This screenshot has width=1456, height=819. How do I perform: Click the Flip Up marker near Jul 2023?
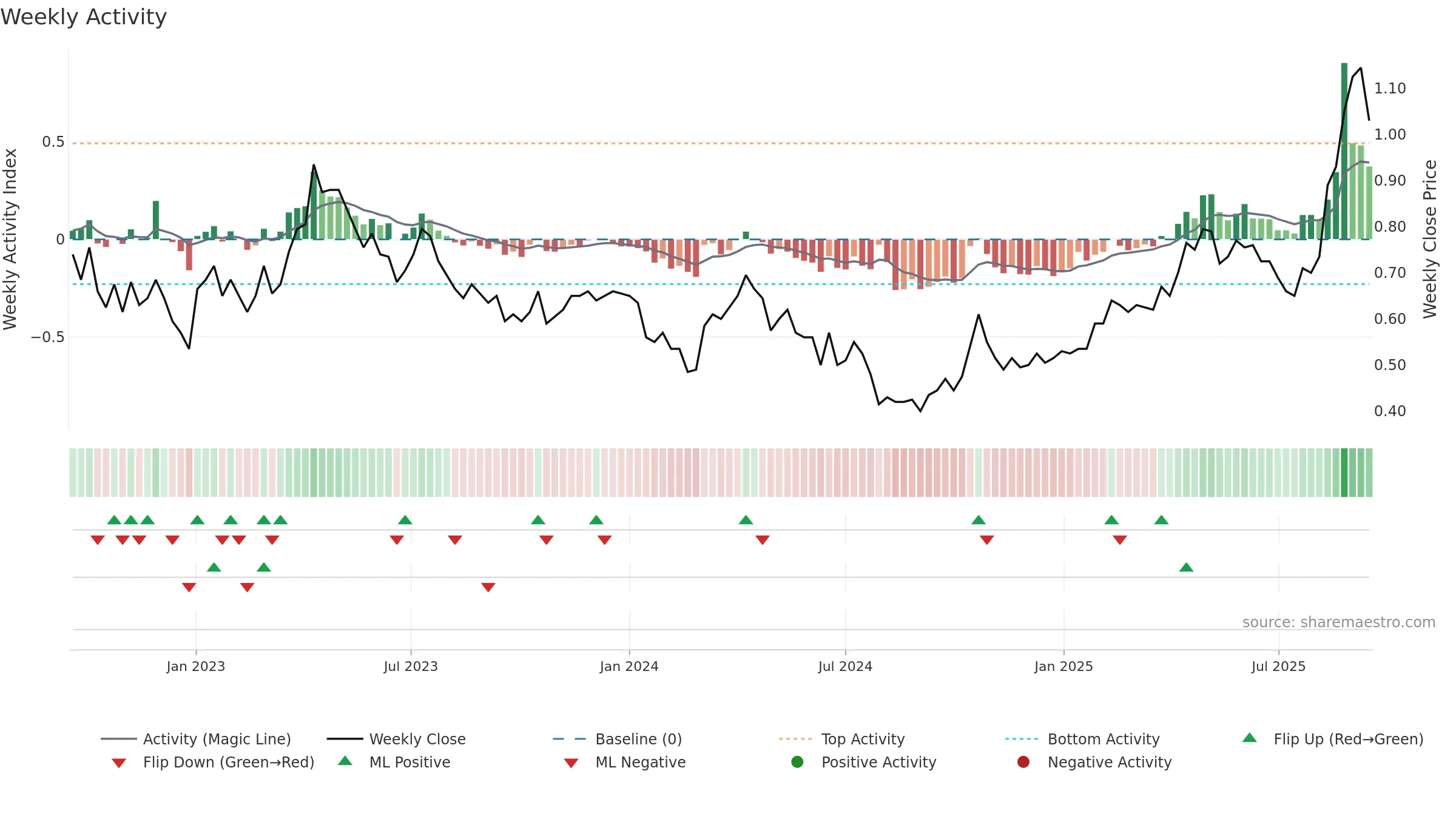tap(405, 520)
